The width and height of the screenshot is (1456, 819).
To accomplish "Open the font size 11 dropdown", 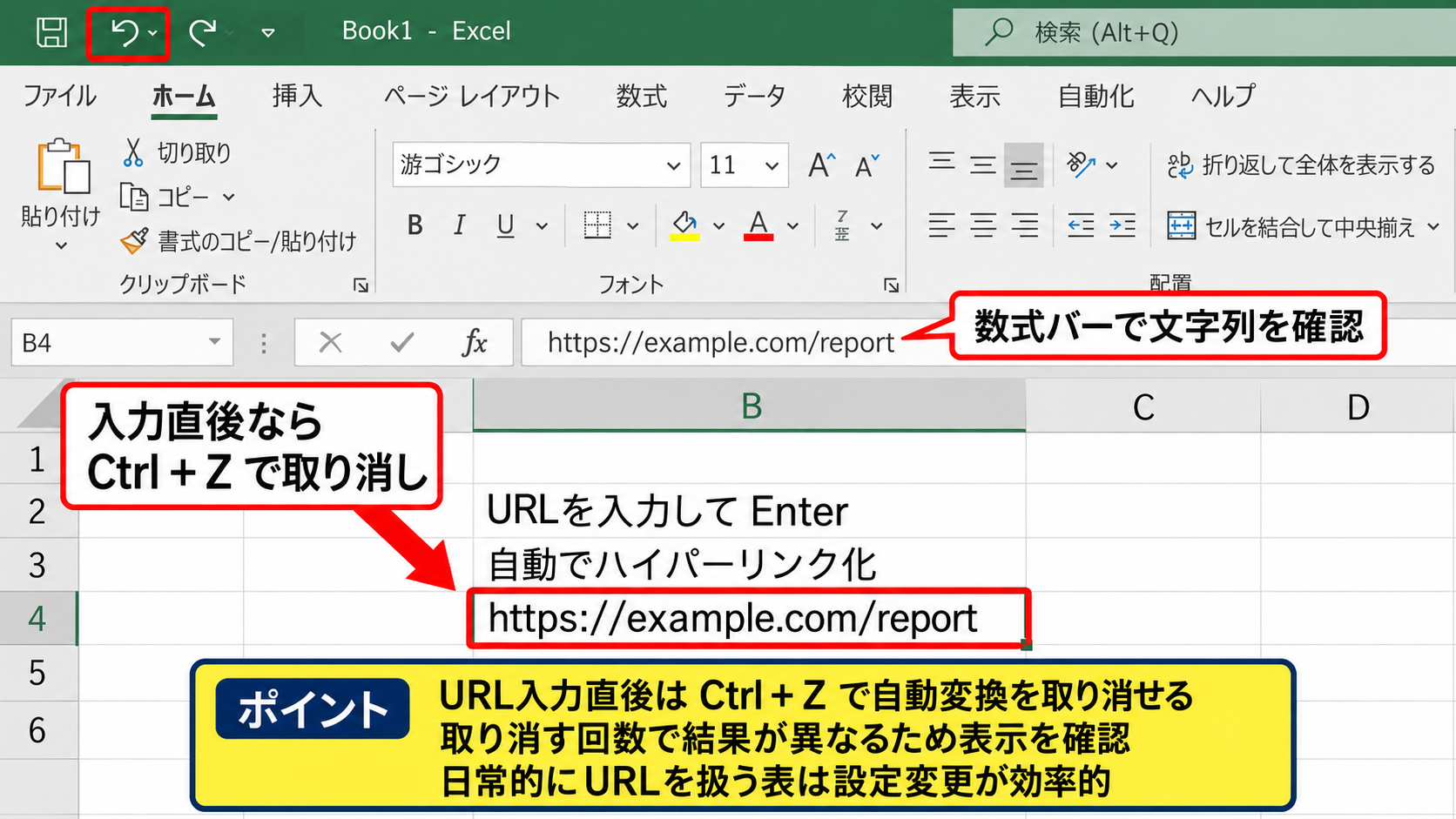I will pyautogui.click(x=772, y=165).
